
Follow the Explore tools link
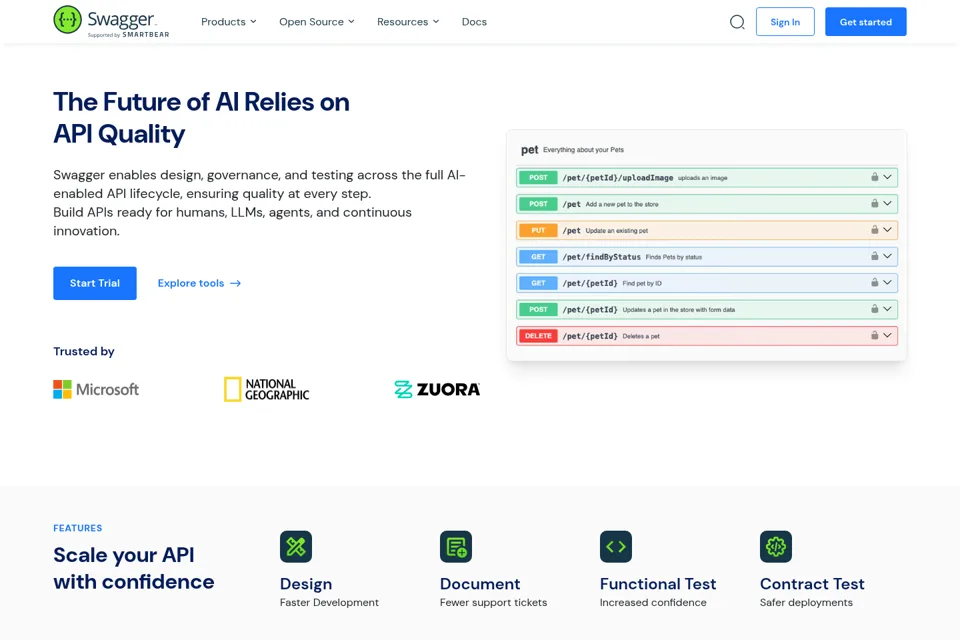click(200, 283)
